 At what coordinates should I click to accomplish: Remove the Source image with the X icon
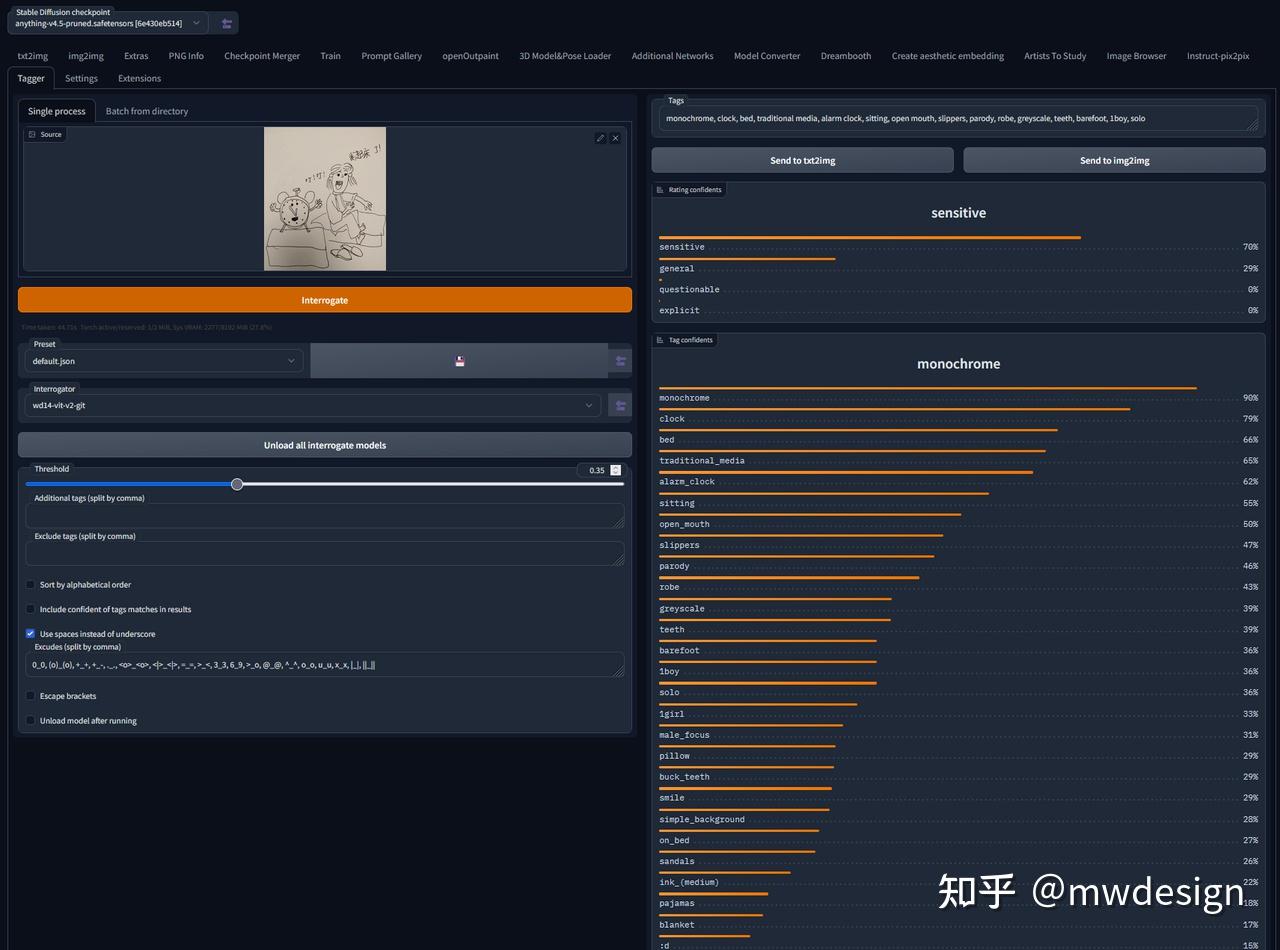tap(615, 138)
